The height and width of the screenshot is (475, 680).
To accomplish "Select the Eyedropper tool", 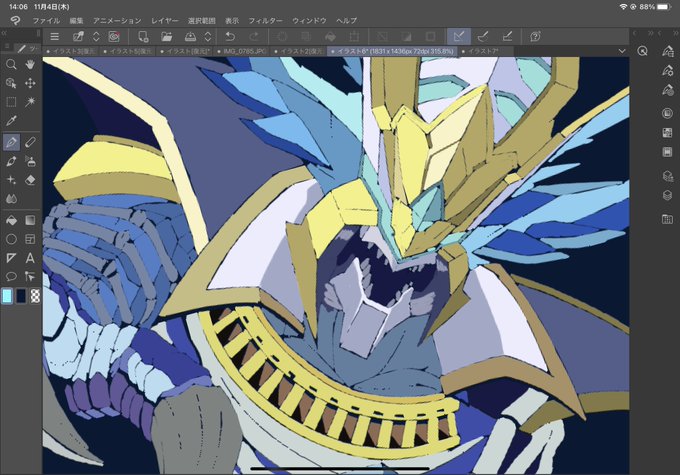I will click(x=11, y=121).
